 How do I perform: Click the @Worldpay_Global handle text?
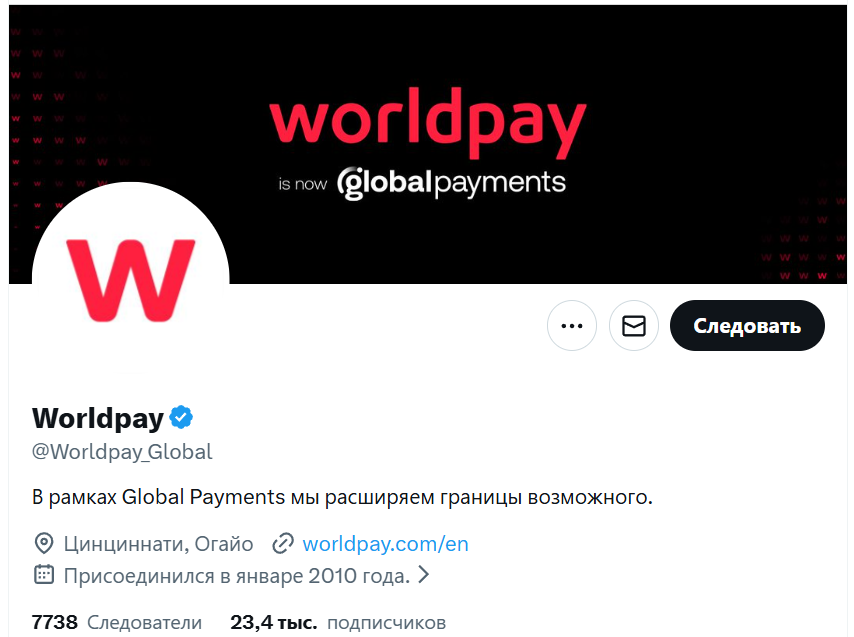tap(122, 452)
